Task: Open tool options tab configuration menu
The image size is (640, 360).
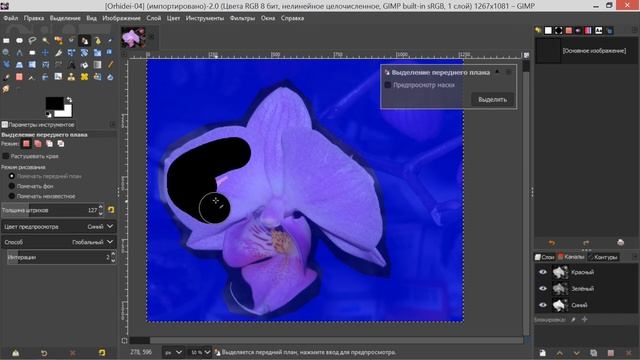Action: [x=113, y=124]
